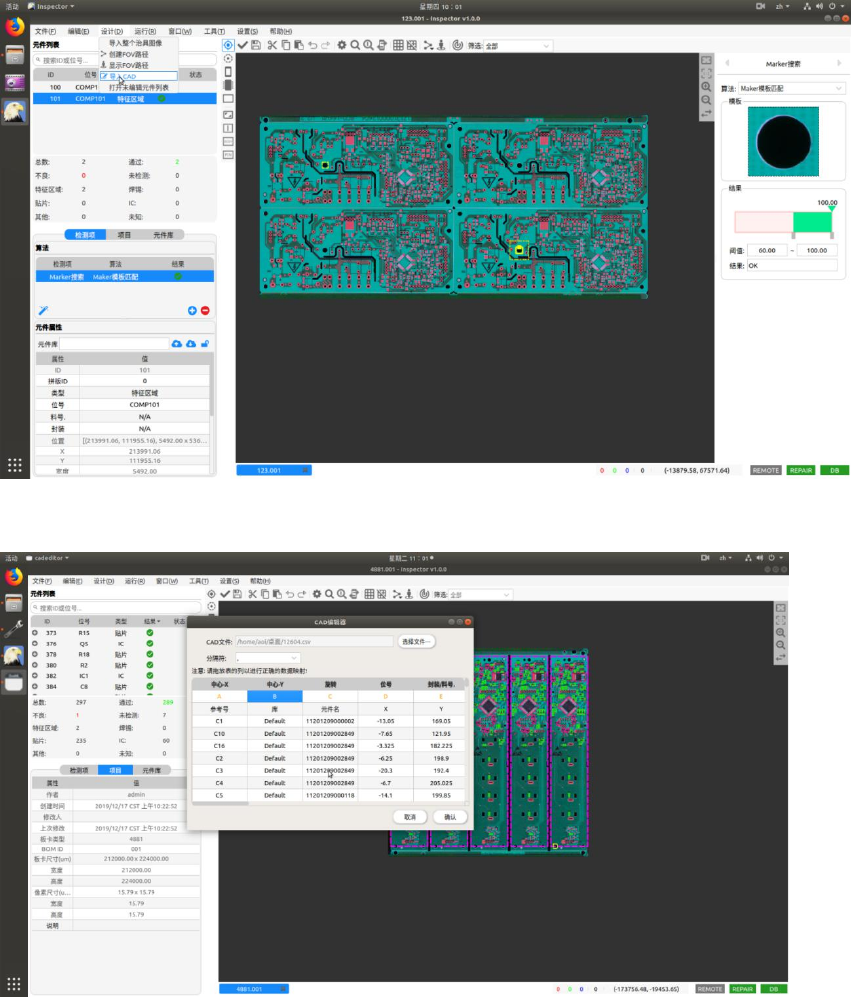Viewport: 851px width, 997px height.
Task: Click the 60.00 threshold input field
Action: (x=768, y=251)
